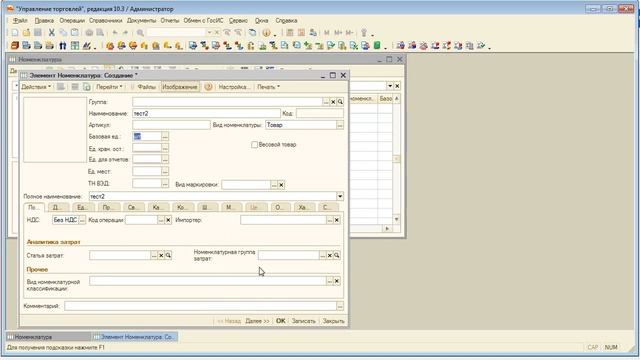Open the Операции menu
The image size is (640, 360).
click(x=72, y=20)
